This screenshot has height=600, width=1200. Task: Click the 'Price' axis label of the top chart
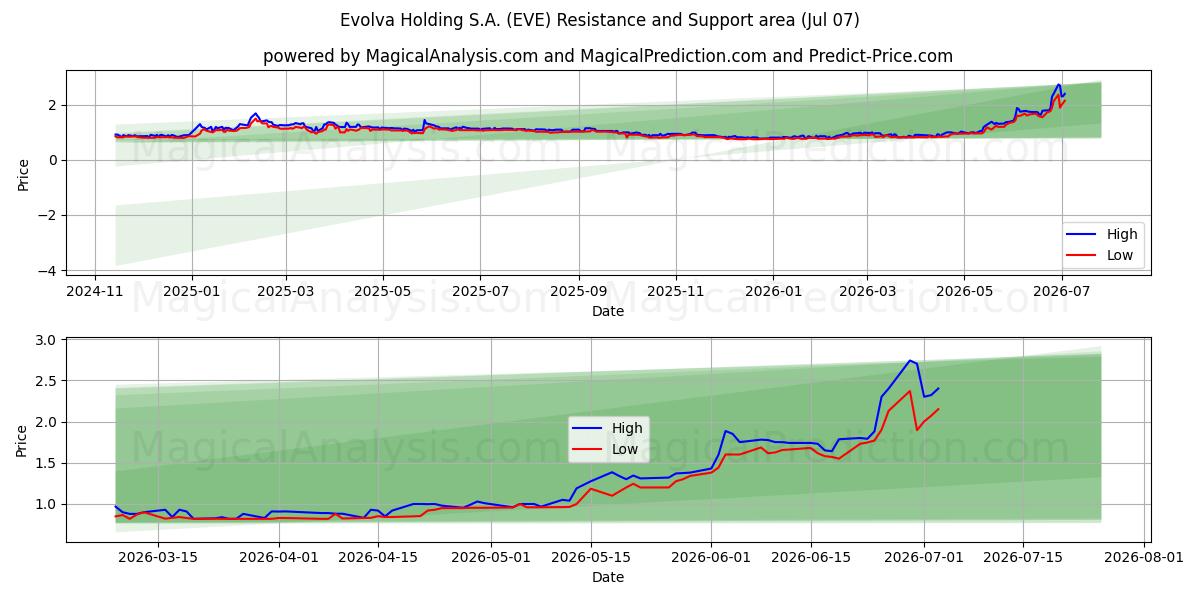click(23, 173)
